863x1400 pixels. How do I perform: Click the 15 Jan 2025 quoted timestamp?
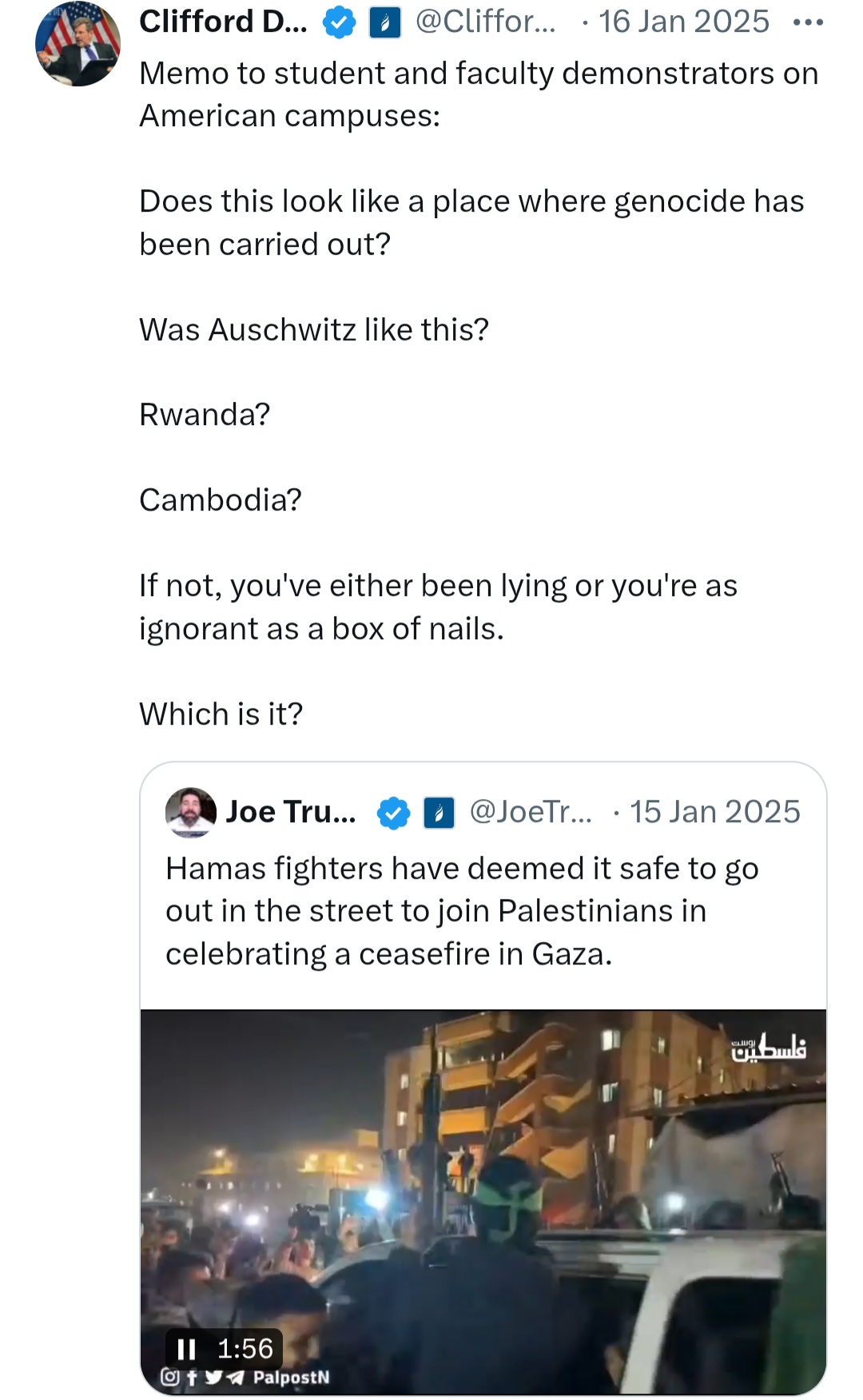714,812
